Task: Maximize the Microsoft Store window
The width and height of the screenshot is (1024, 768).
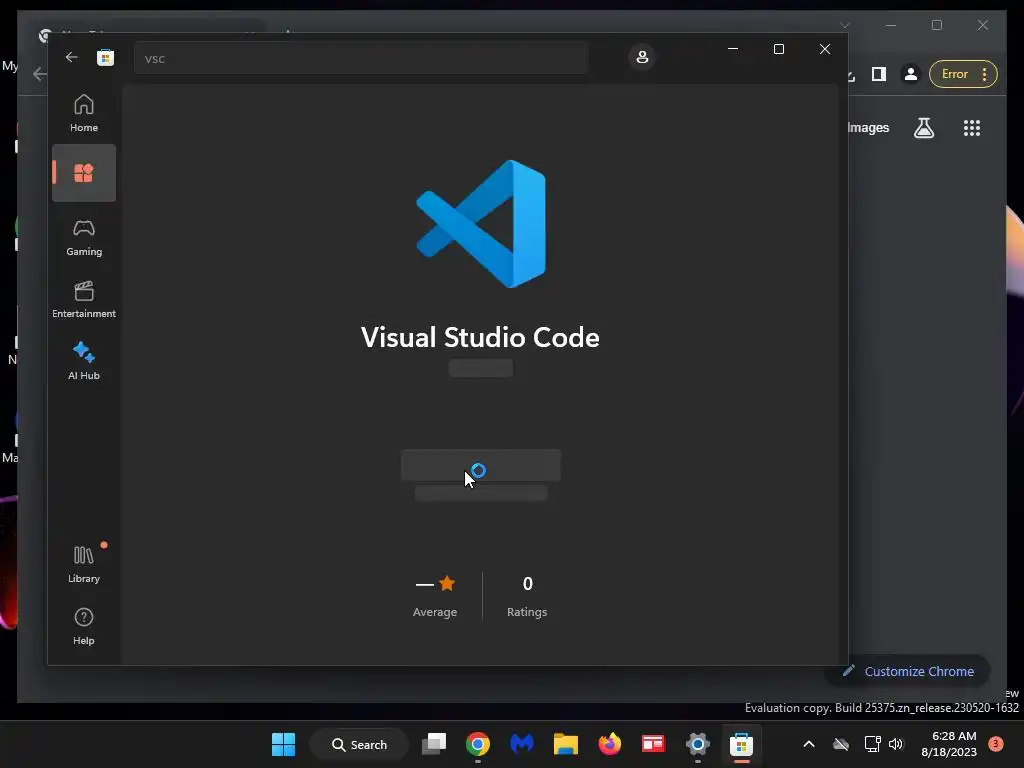Action: pyautogui.click(x=778, y=49)
